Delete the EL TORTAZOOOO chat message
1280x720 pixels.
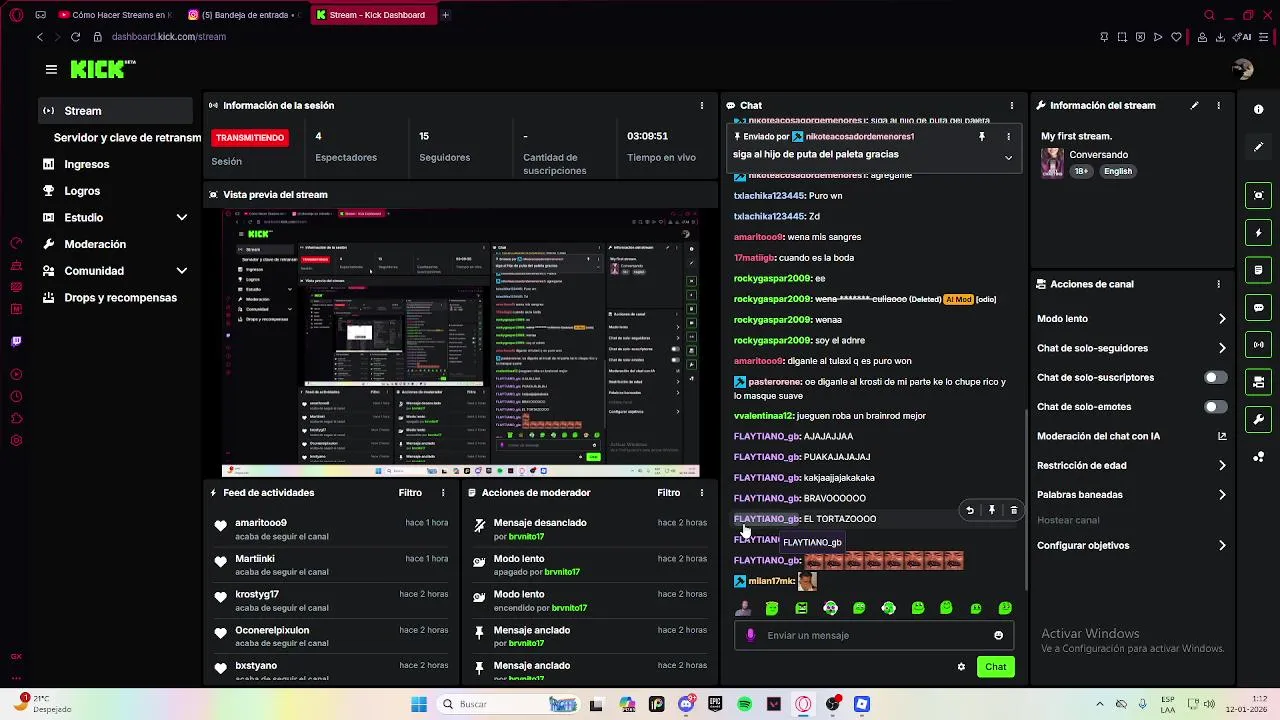1013,510
